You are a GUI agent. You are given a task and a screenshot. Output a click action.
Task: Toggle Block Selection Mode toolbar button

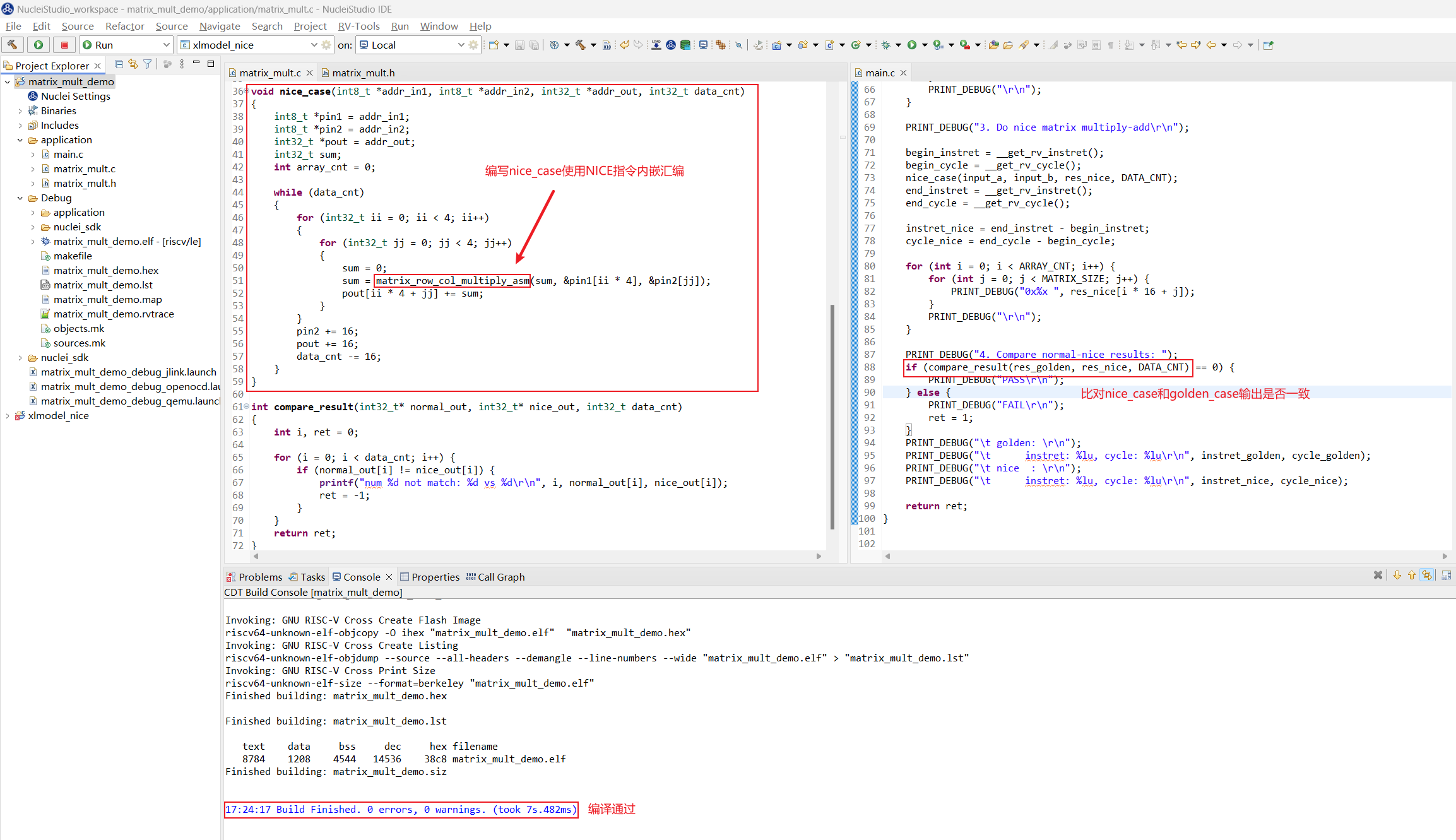click(1096, 45)
